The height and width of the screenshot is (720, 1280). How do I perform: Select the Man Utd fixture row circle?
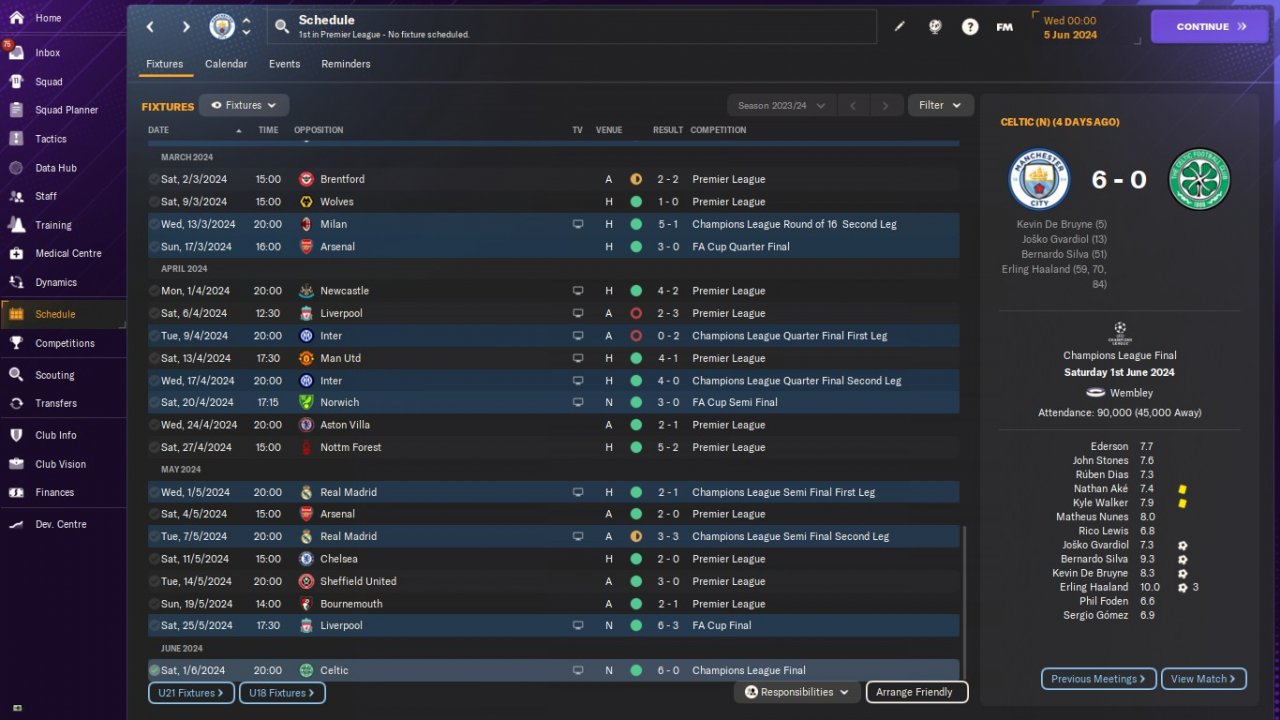tap(154, 358)
